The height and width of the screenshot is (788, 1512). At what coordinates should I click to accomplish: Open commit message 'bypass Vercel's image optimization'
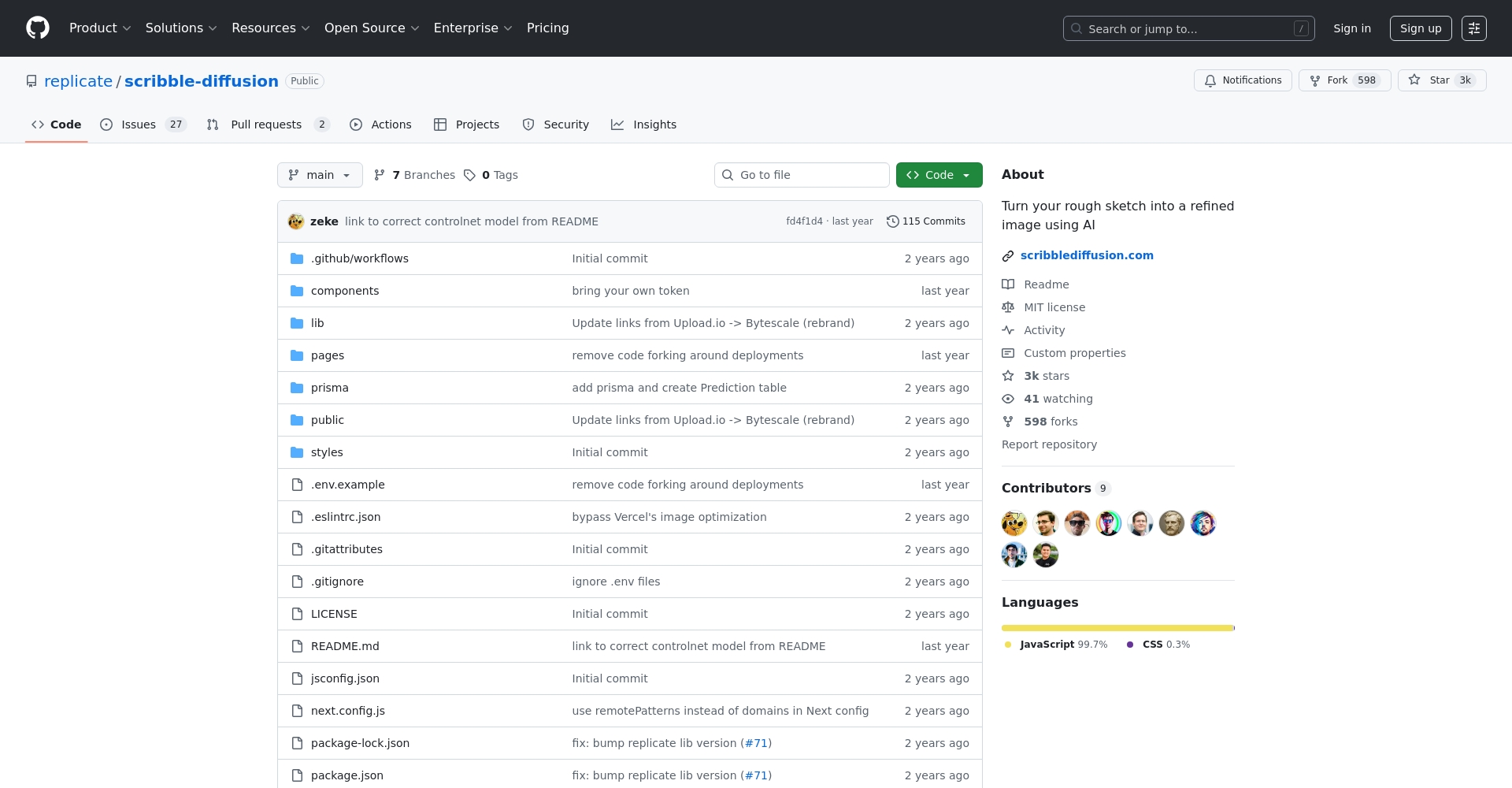(x=669, y=517)
